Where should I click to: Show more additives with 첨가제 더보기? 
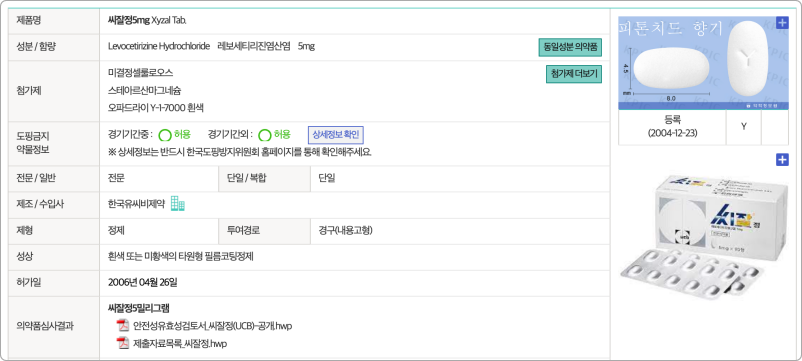[x=574, y=74]
